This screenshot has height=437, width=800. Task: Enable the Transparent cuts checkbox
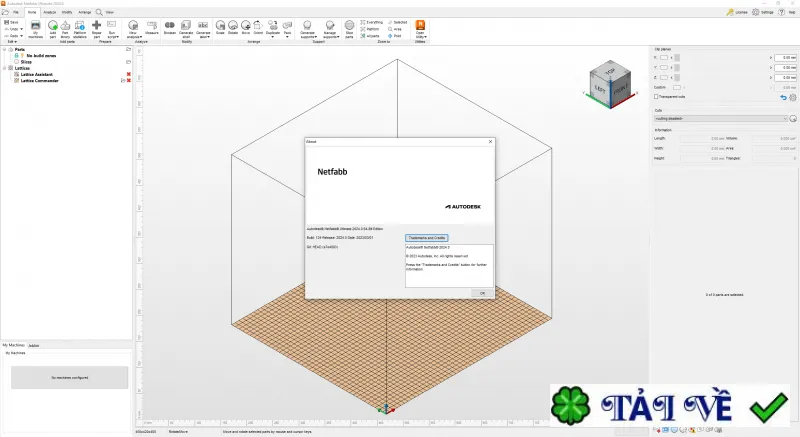(656, 96)
